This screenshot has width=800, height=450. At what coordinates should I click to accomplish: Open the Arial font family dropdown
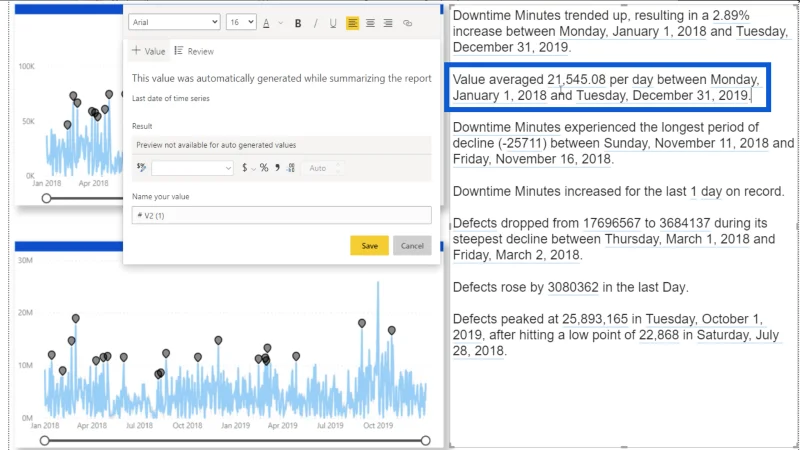point(174,22)
